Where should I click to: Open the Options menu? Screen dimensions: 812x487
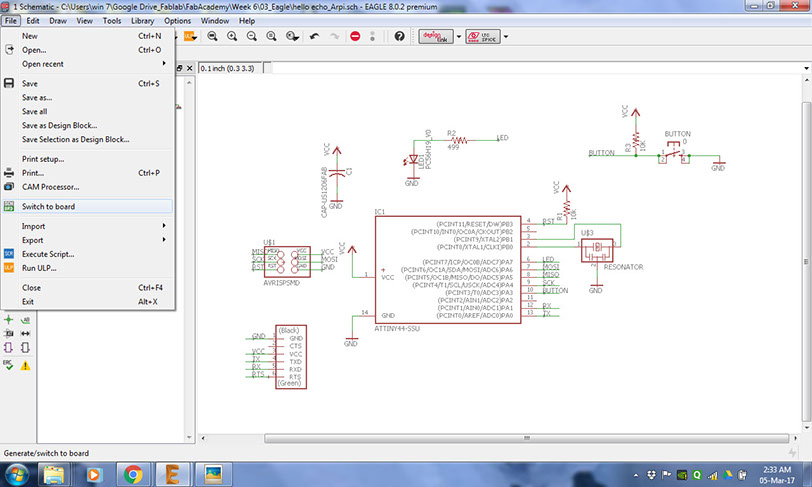177,21
